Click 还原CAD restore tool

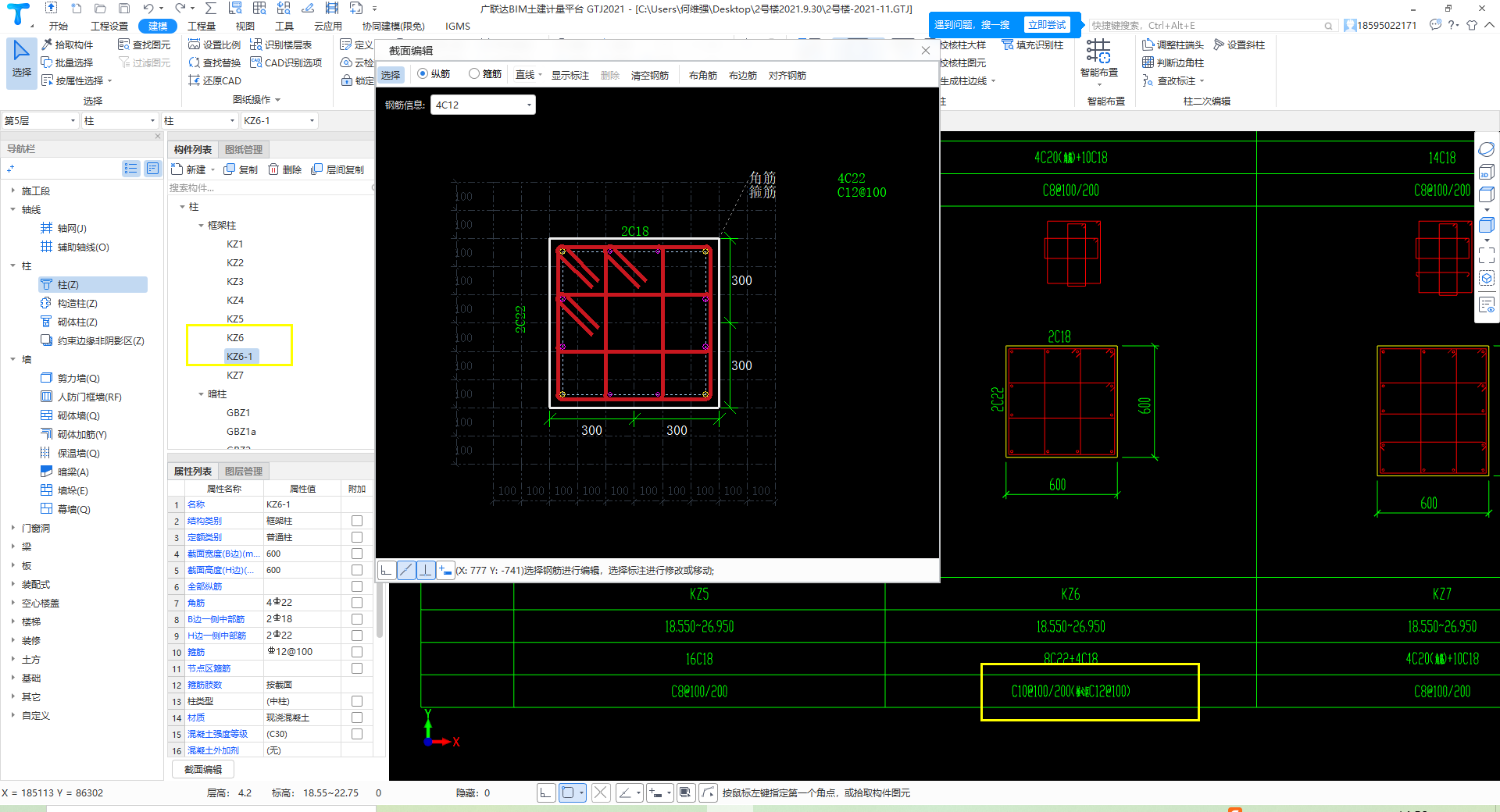click(215, 80)
